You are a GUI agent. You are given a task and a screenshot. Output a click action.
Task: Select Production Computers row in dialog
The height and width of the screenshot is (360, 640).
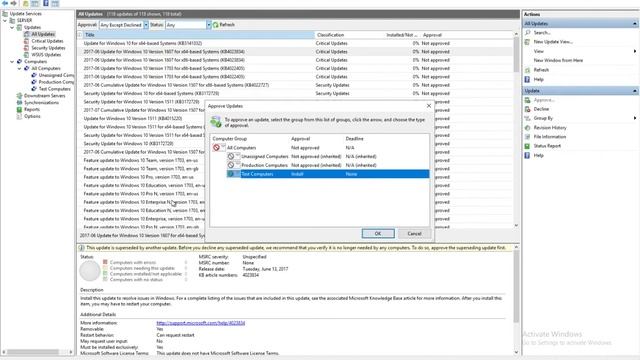[328, 165]
